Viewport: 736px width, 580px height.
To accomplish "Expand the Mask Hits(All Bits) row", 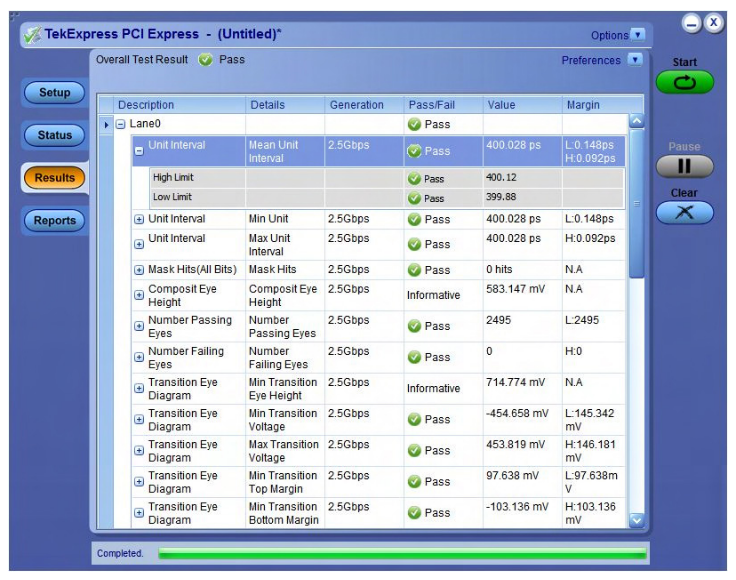I will pyautogui.click(x=139, y=270).
